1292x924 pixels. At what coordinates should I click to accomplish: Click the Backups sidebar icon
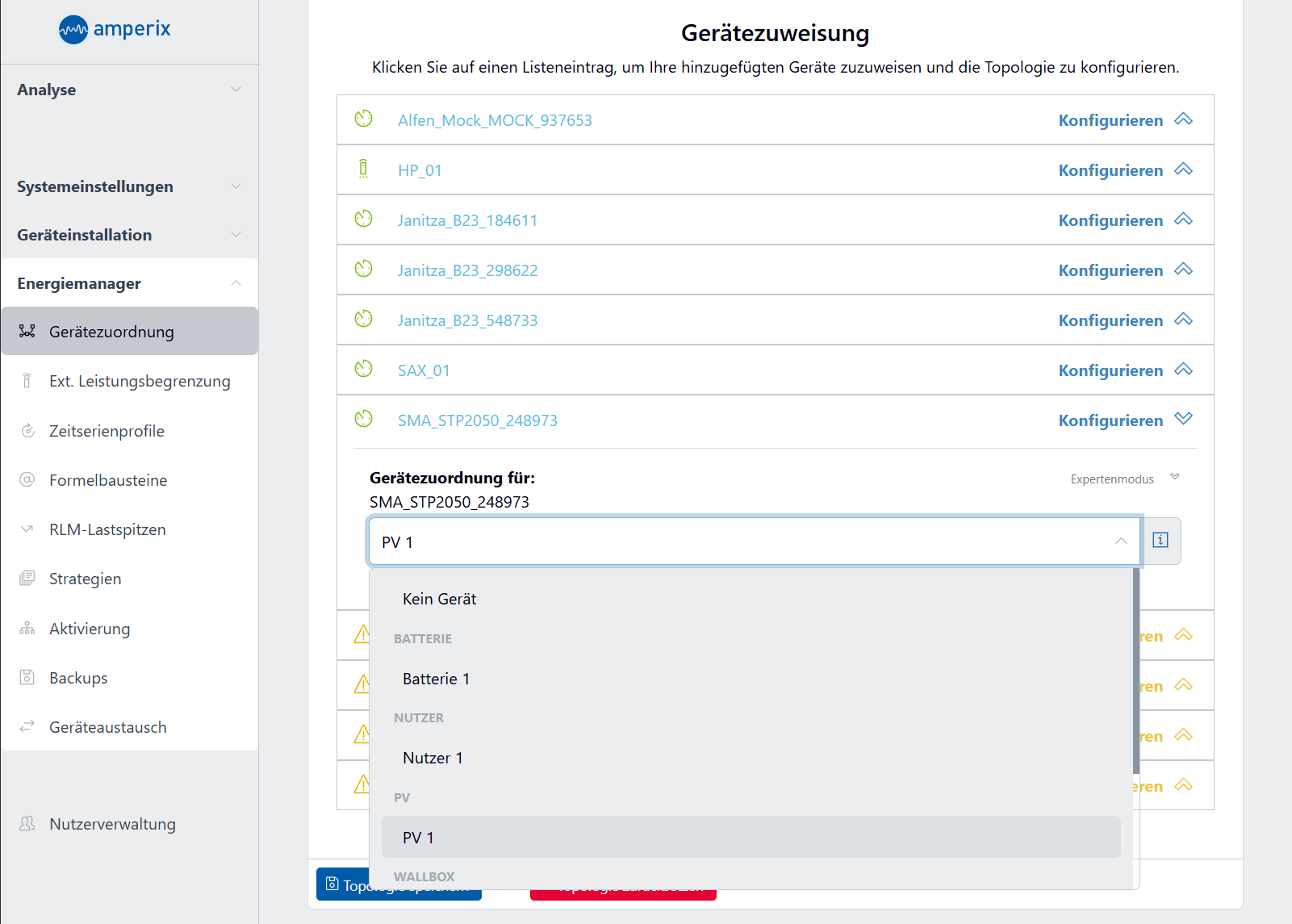[27, 678]
